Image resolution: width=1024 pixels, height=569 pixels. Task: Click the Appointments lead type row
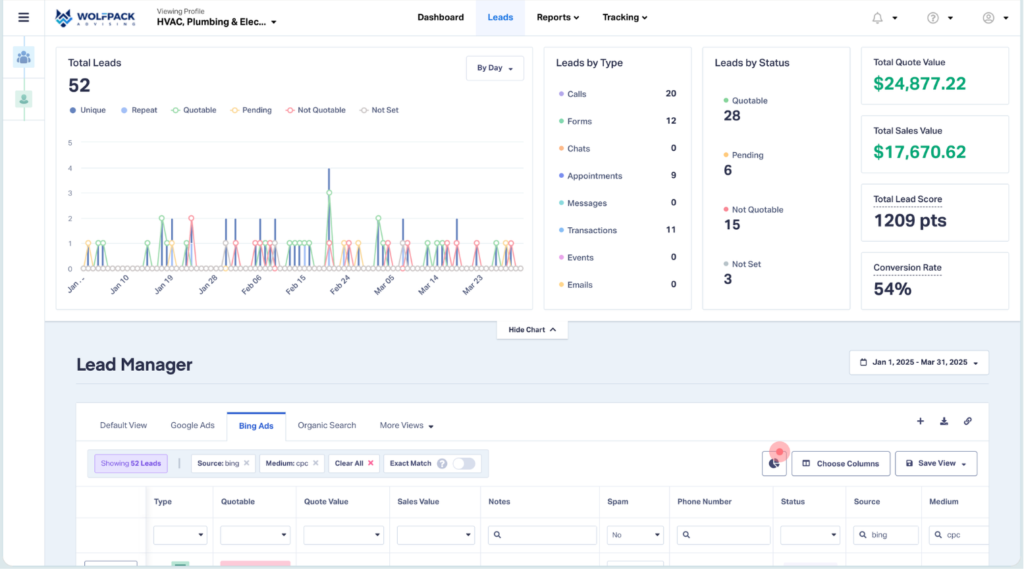617,176
